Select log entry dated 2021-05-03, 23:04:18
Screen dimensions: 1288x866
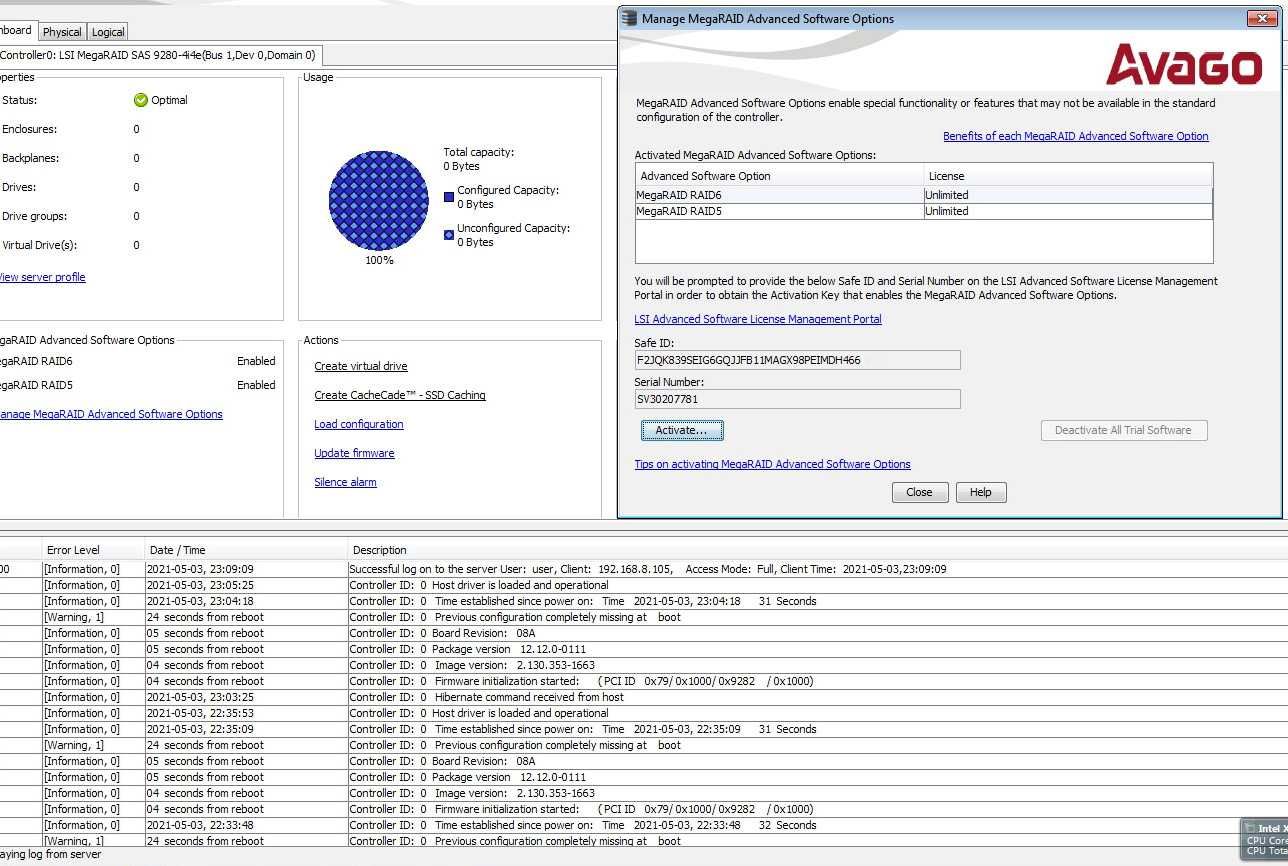pyautogui.click(x=644, y=601)
